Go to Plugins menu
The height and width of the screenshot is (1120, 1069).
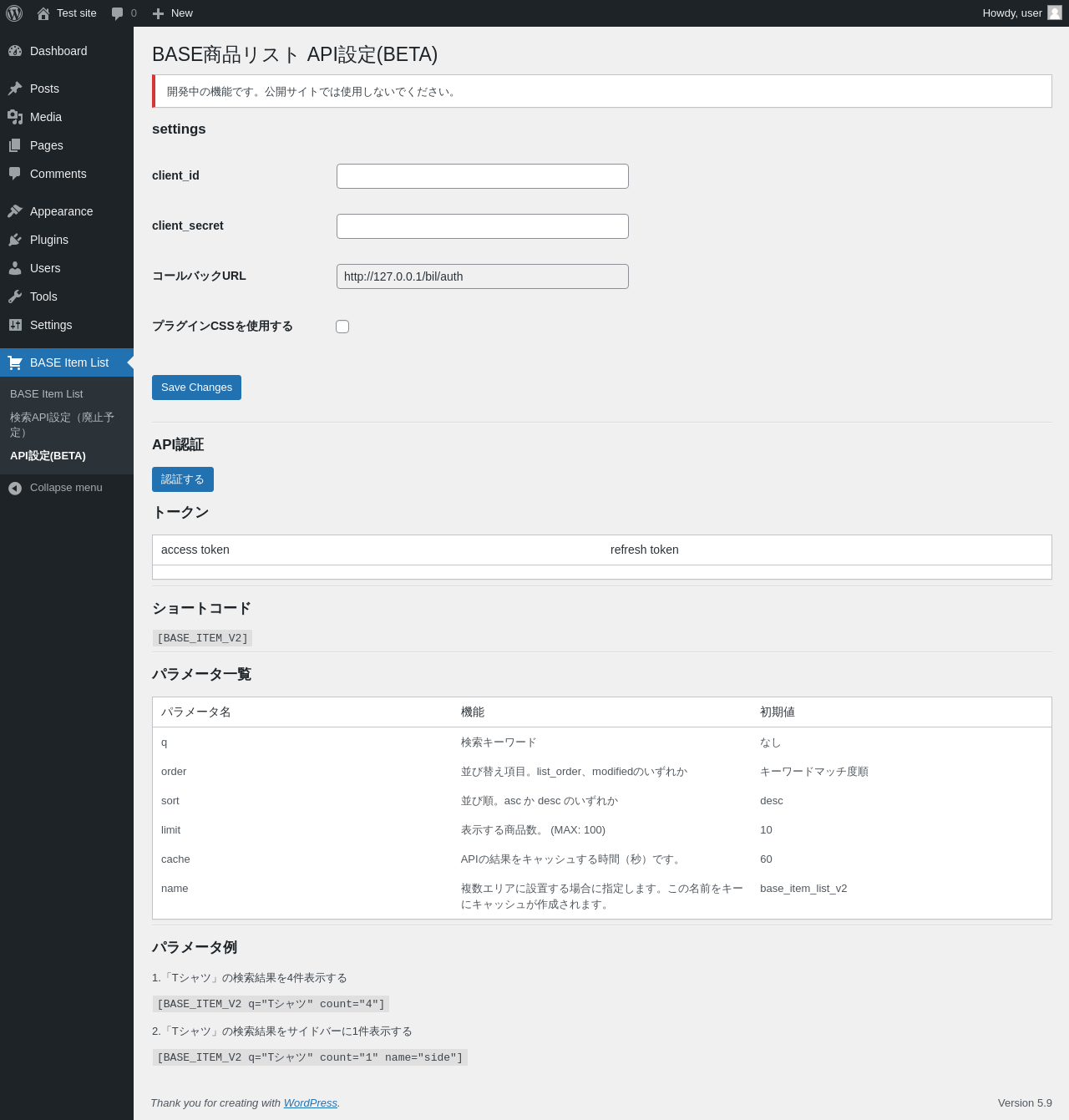tap(67, 240)
